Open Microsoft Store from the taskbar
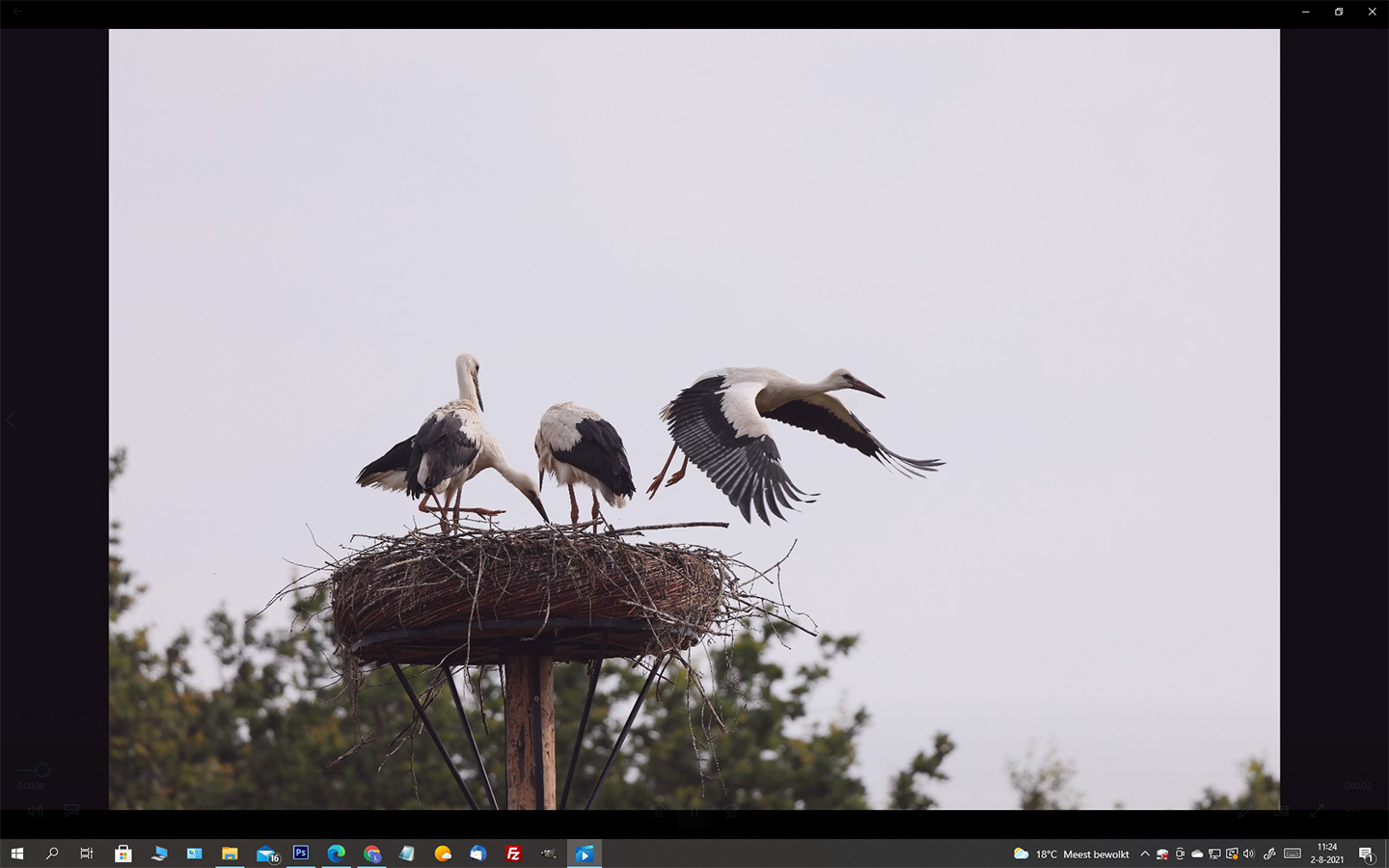The height and width of the screenshot is (868, 1389). pyautogui.click(x=123, y=854)
